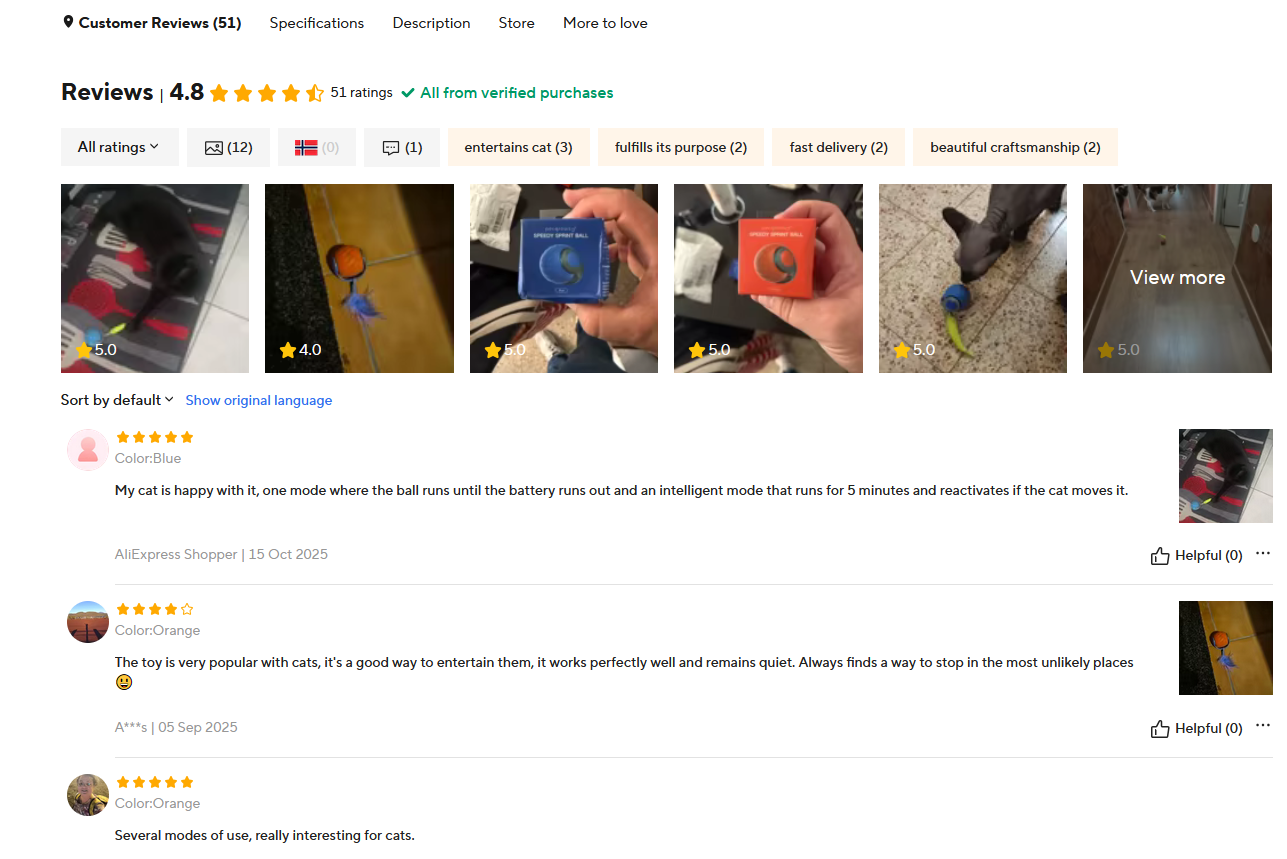Filter reviews by Norwegian flag icon
Image resolution: width=1287 pixels, height=859 pixels.
[316, 147]
